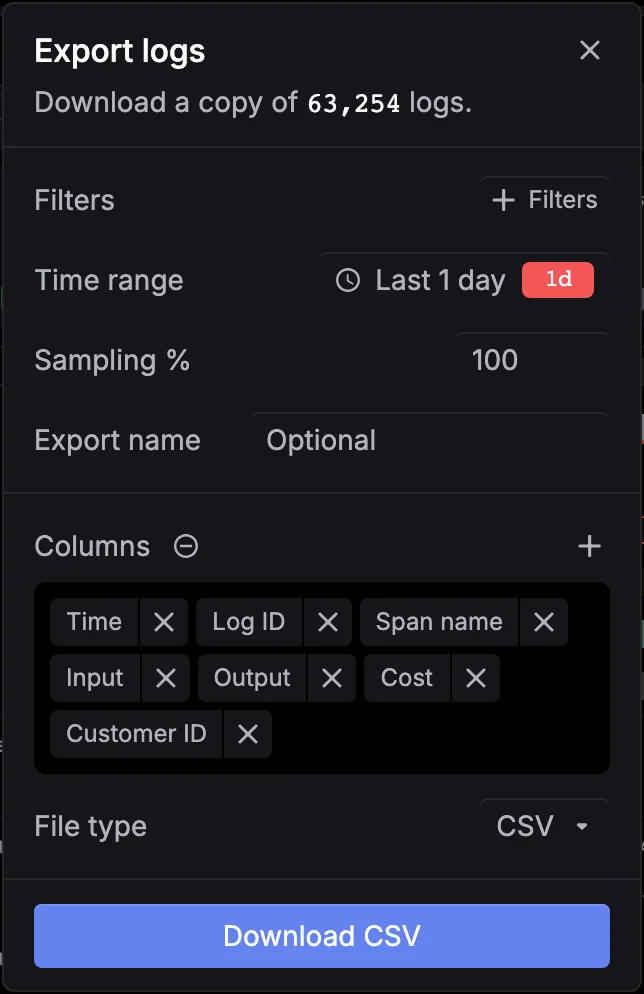Select the Span name column chip

pos(439,622)
